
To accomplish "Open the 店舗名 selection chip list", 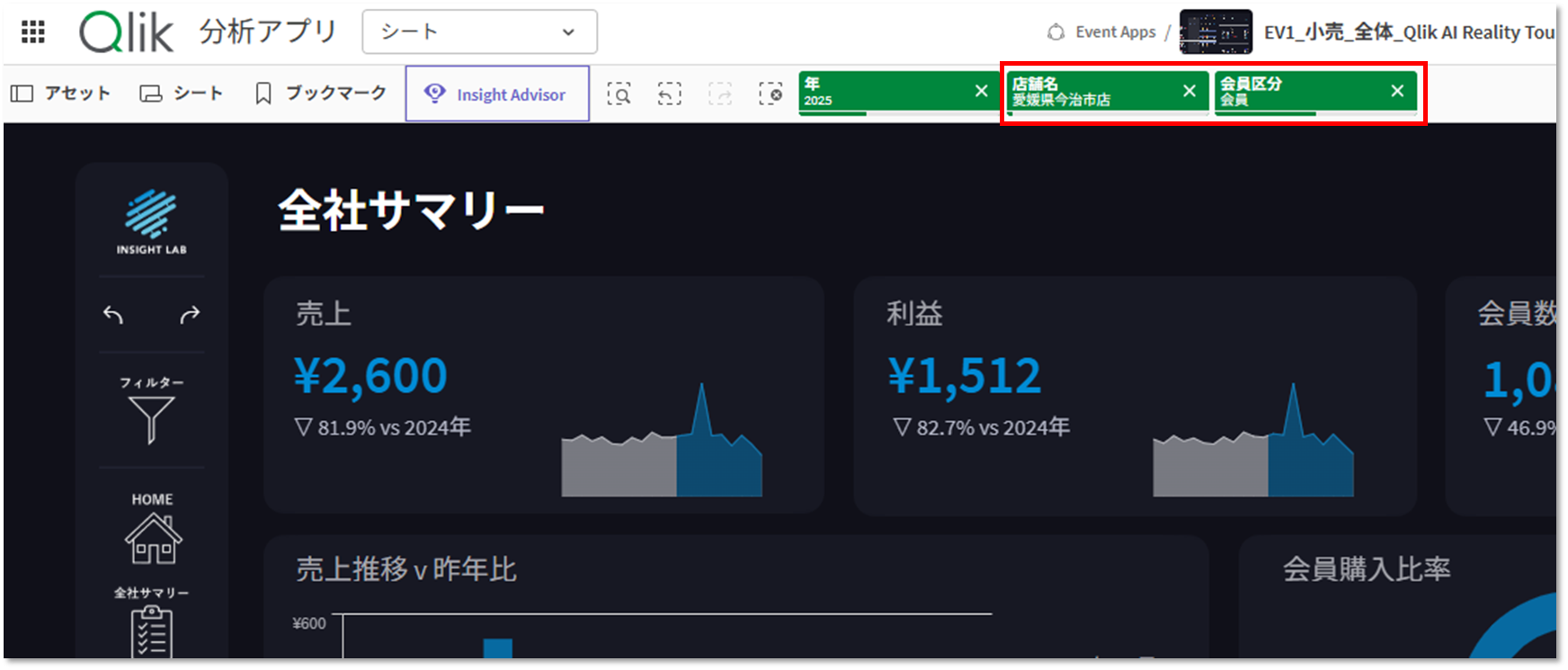I will pos(1088,91).
